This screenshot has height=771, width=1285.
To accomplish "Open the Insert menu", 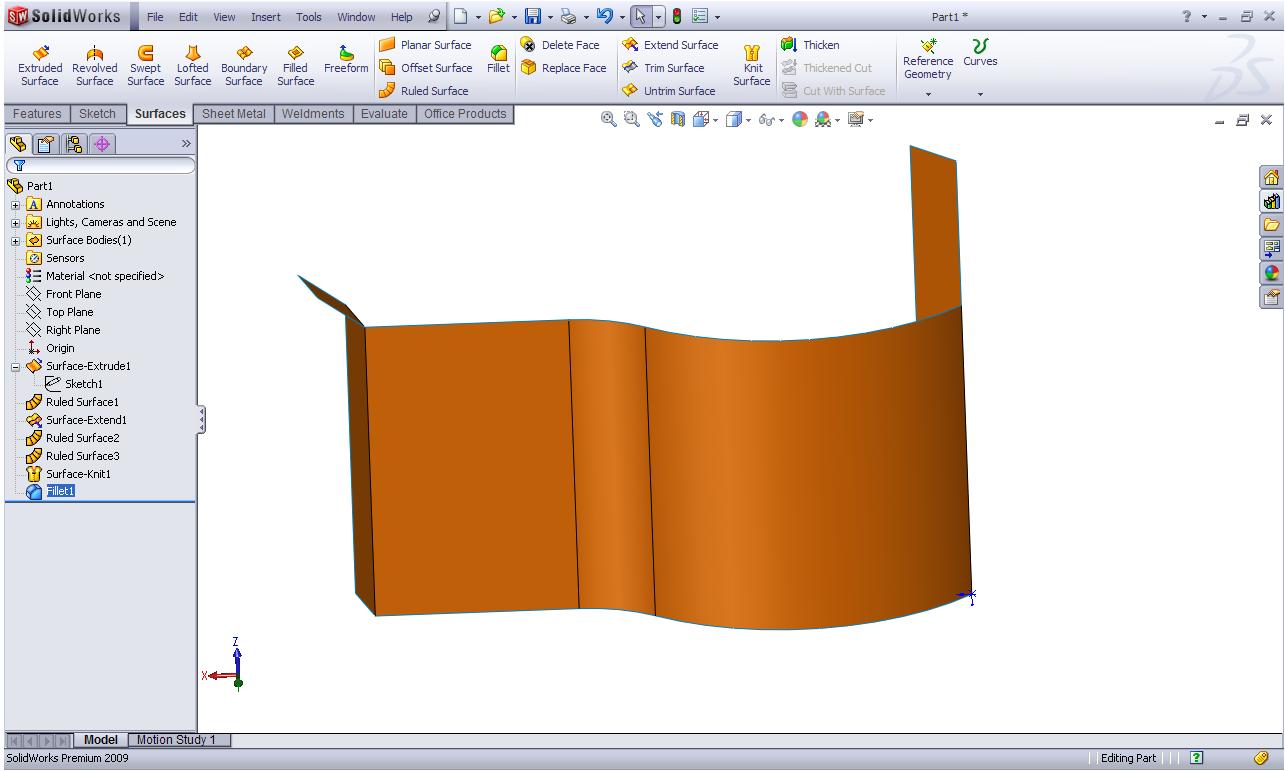I will 266,17.
